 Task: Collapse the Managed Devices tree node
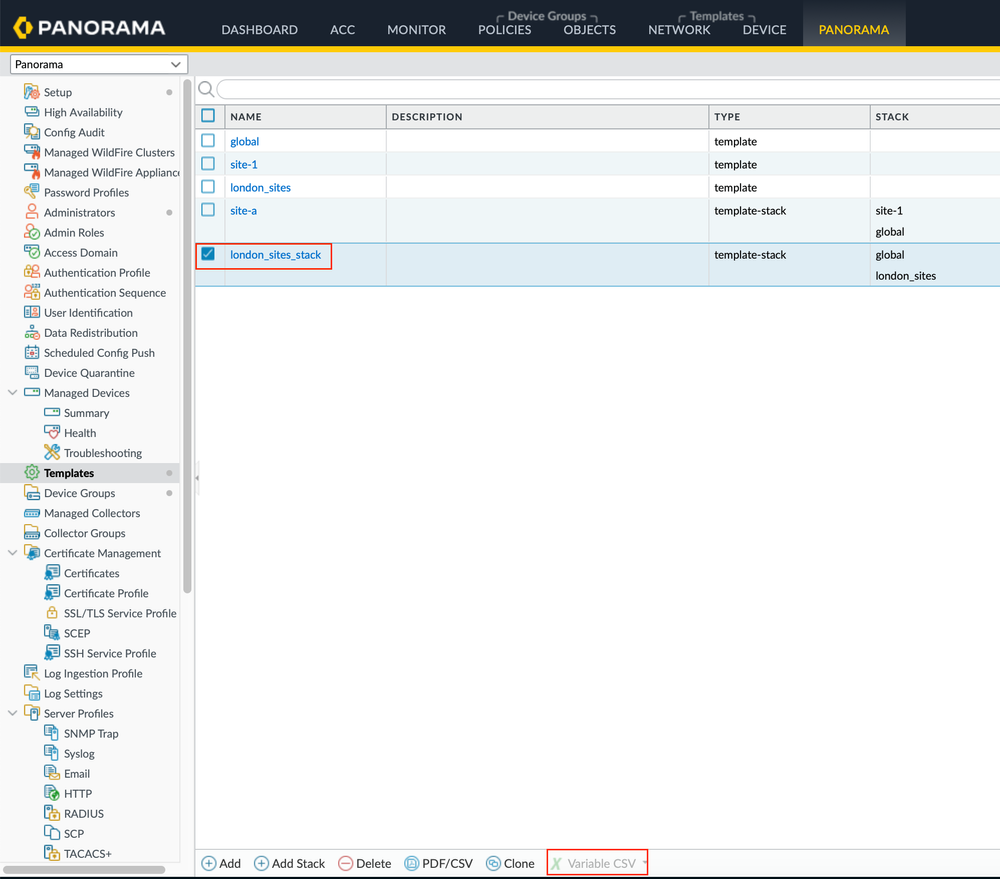pyautogui.click(x=13, y=393)
